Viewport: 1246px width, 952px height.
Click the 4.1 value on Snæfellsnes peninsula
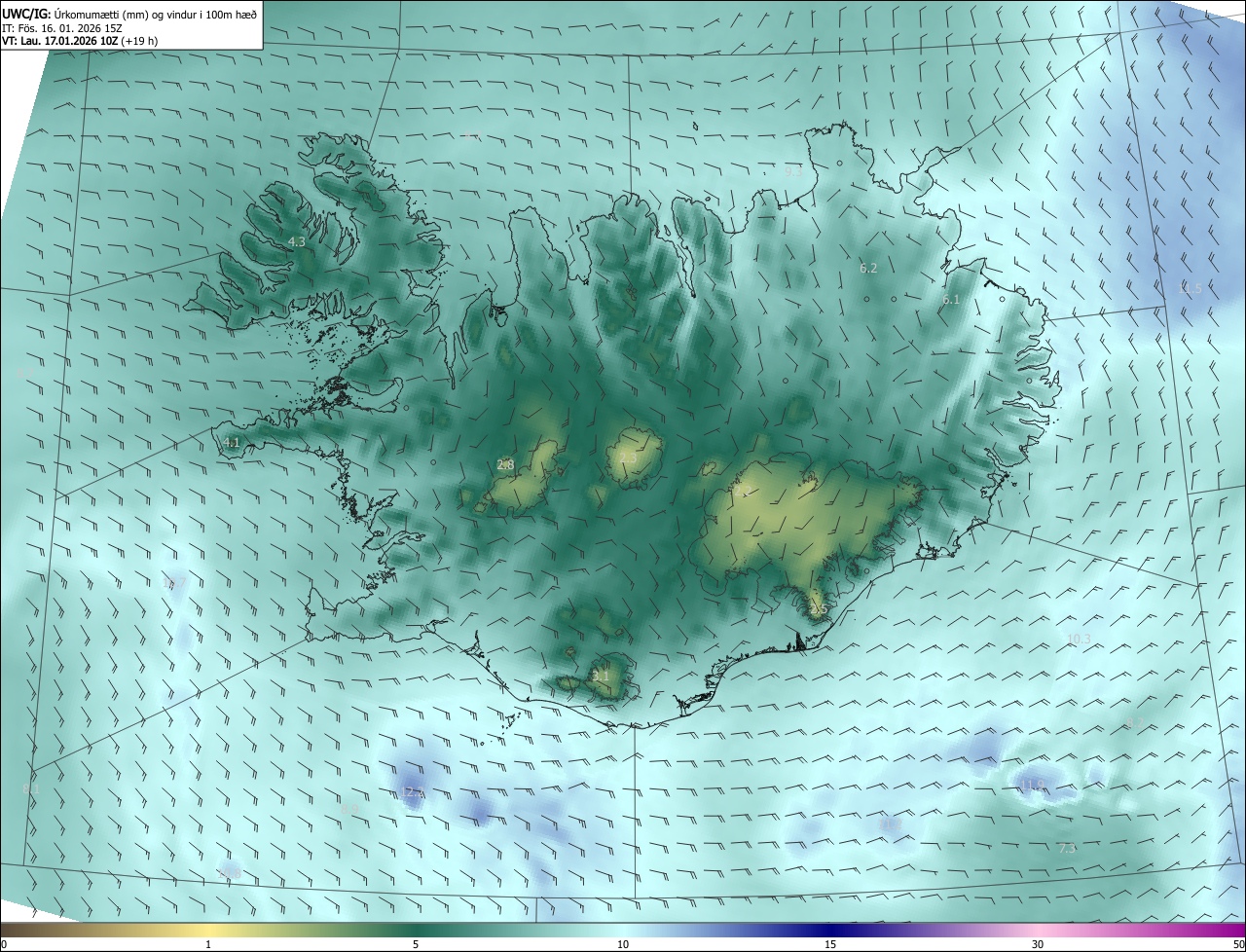[x=232, y=442]
